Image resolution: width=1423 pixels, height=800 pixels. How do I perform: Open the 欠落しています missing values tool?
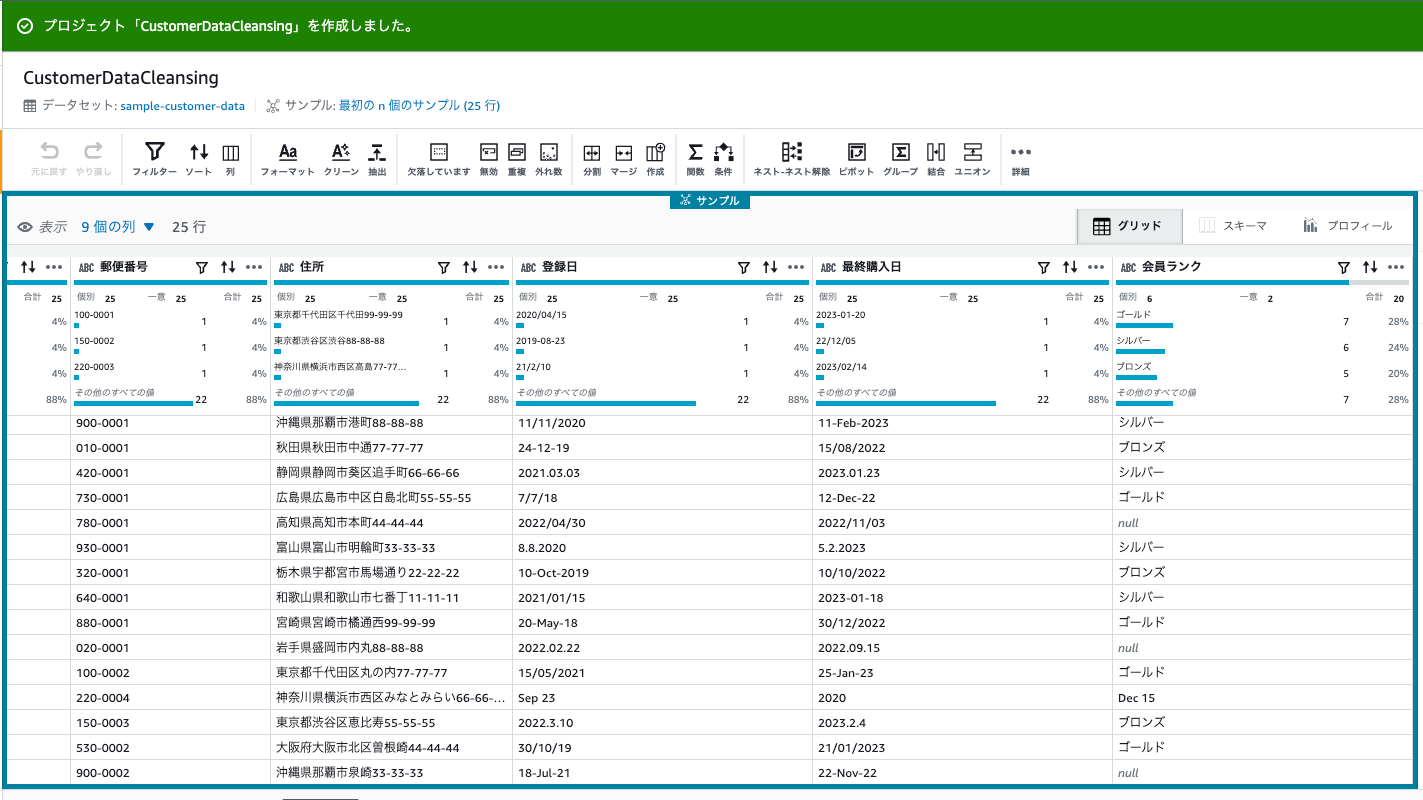[438, 159]
